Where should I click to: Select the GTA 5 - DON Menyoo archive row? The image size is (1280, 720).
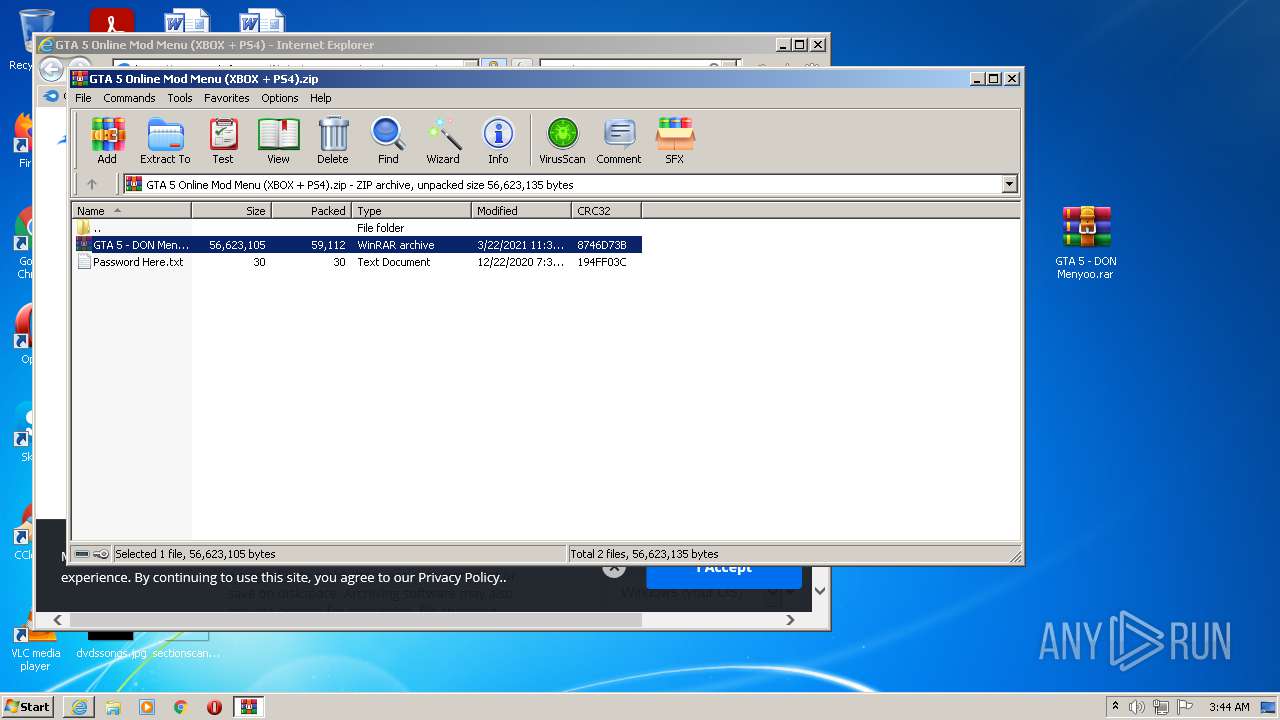(357, 245)
